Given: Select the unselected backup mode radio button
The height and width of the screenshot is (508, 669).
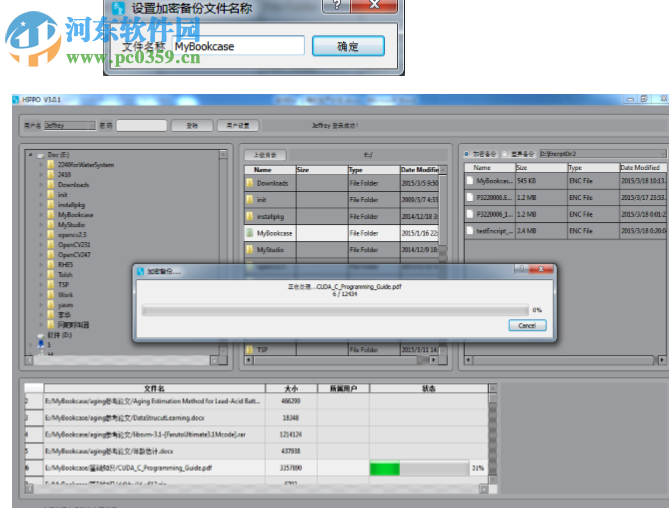Looking at the screenshot, I should point(505,154).
